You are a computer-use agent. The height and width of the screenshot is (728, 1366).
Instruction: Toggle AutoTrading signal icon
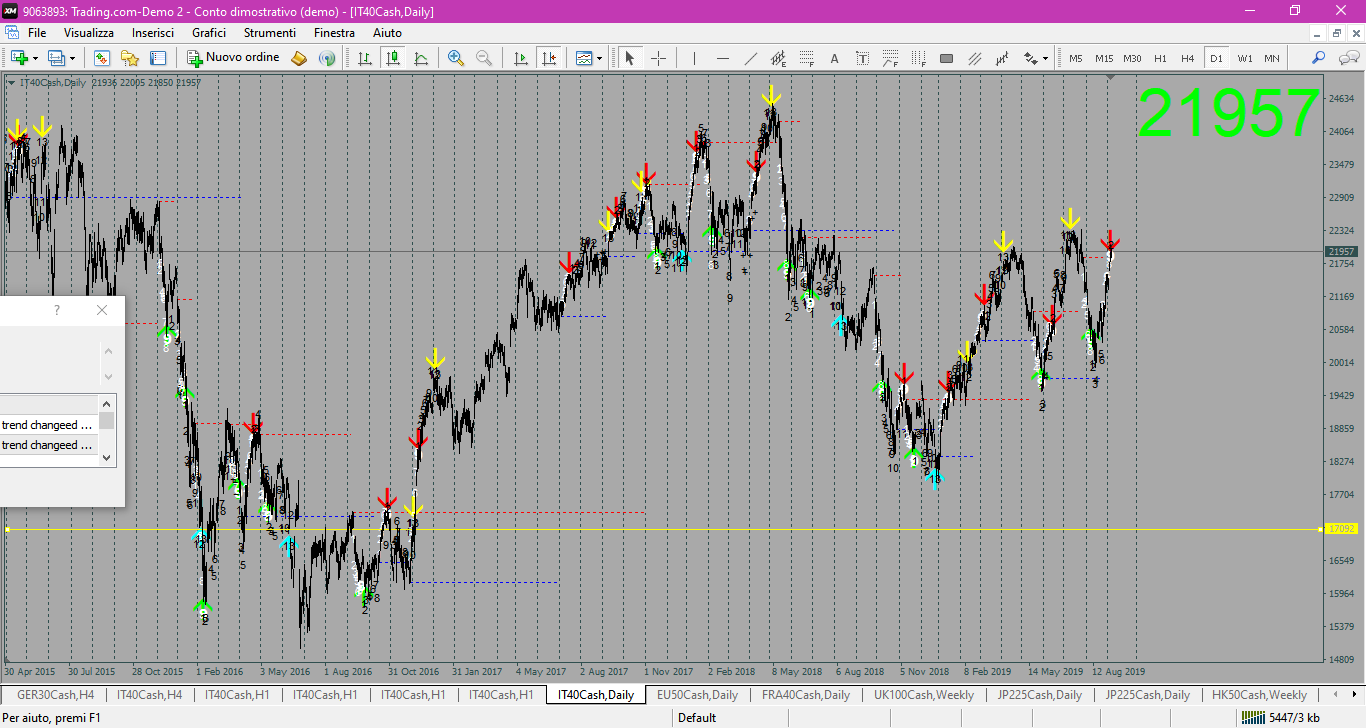326,58
